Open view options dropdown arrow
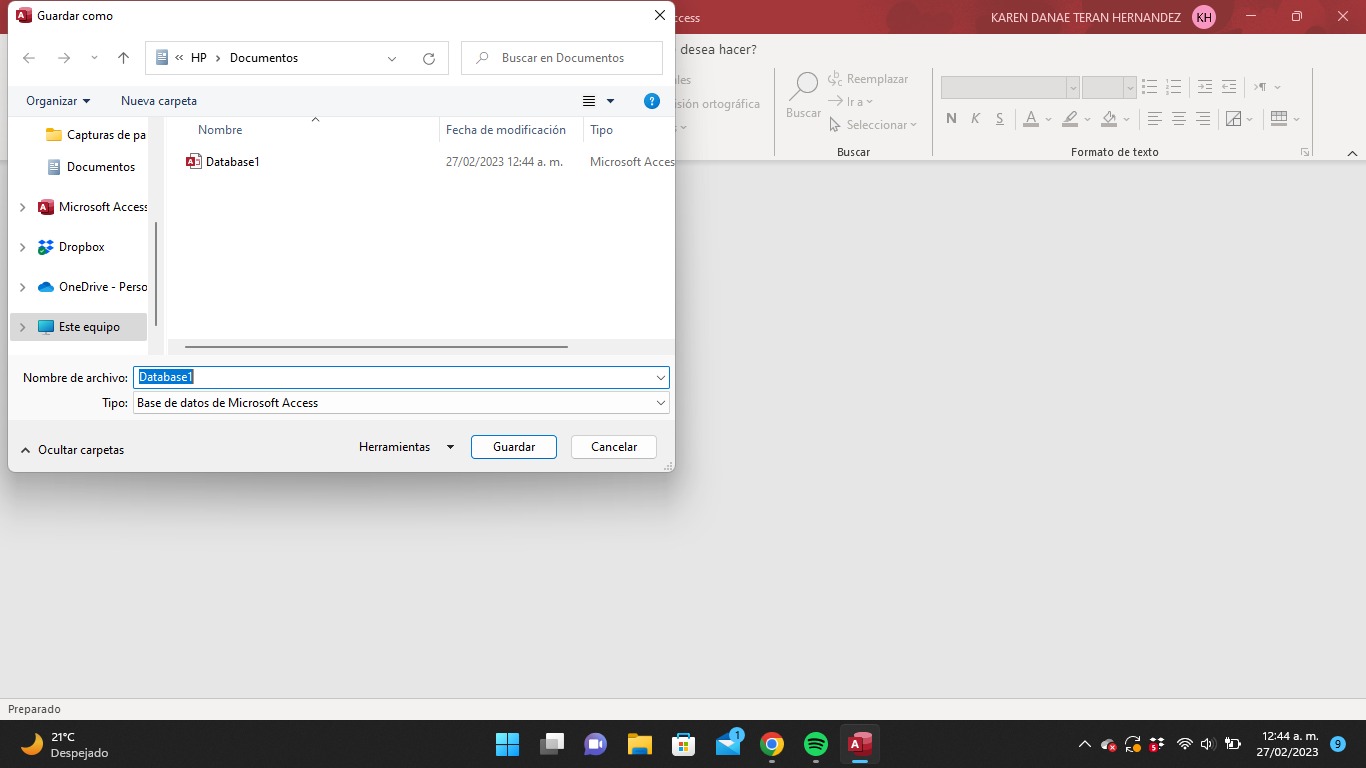Image resolution: width=1366 pixels, height=768 pixels. click(610, 101)
